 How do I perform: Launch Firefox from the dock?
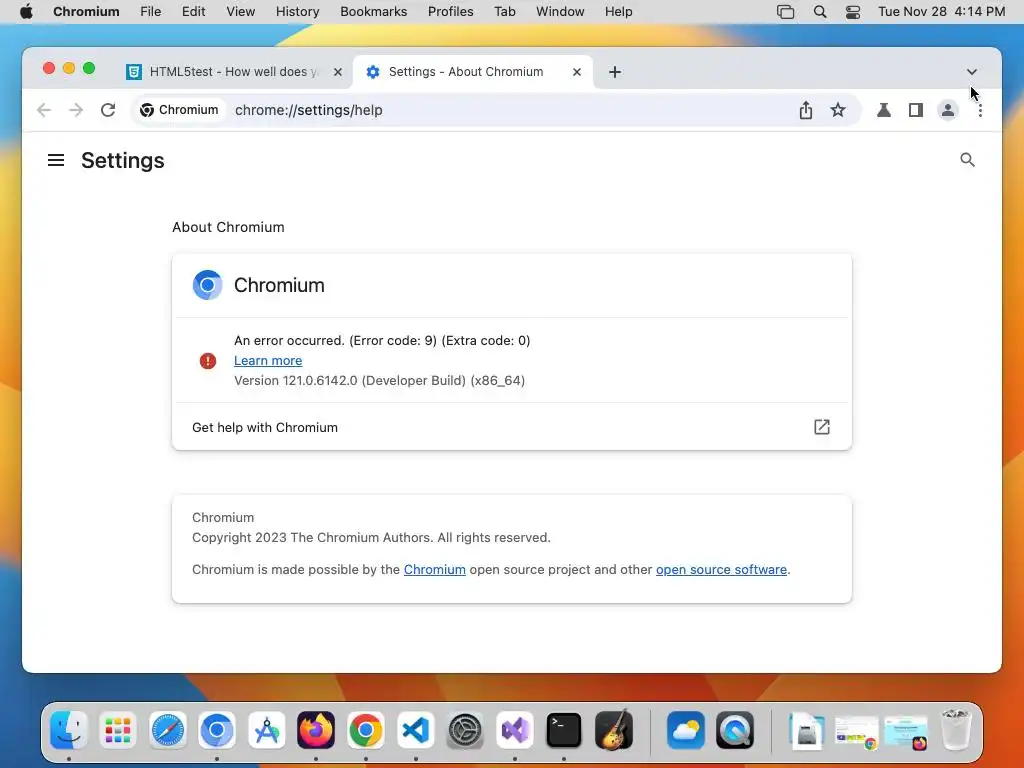(x=316, y=729)
